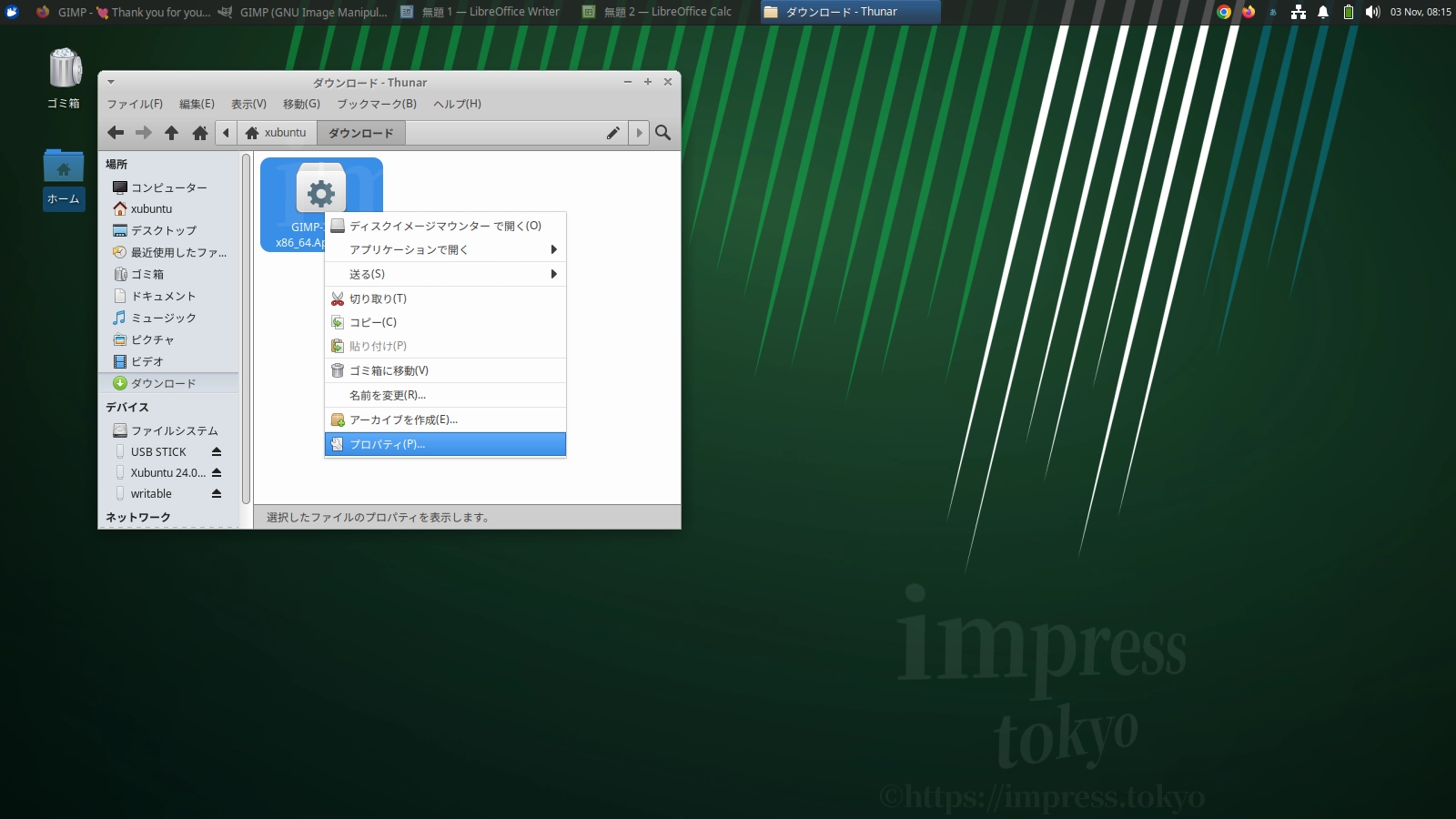Screen dimensions: 1456x819
Task: Open the volume speaker indicator
Action: pyautogui.click(x=1372, y=12)
